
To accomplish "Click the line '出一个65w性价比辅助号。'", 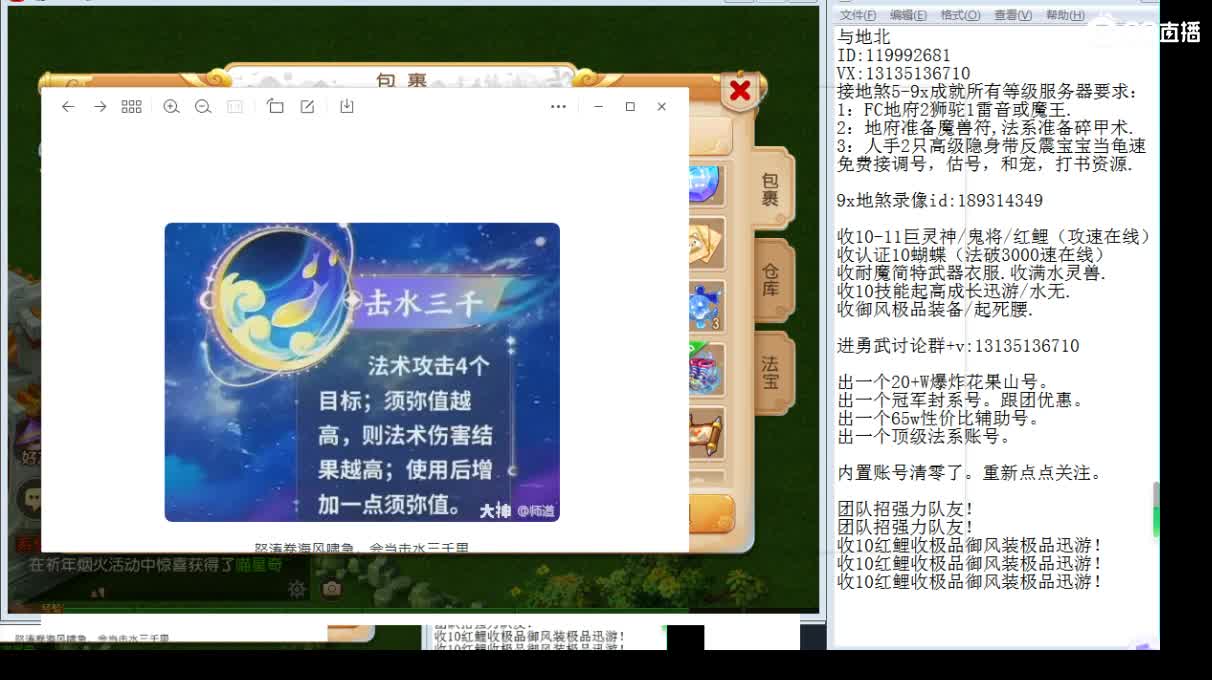I will 939,419.
